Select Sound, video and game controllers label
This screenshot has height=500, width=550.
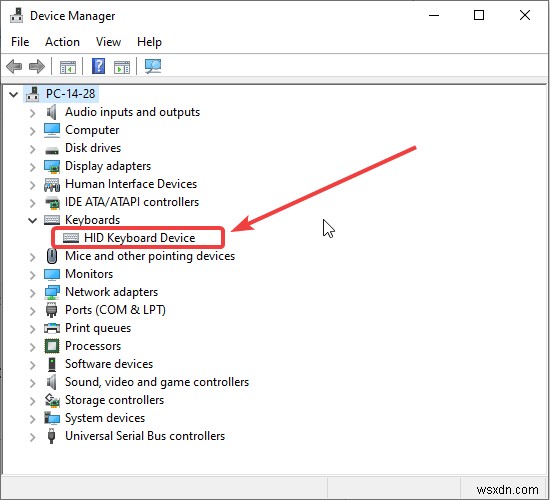click(157, 382)
